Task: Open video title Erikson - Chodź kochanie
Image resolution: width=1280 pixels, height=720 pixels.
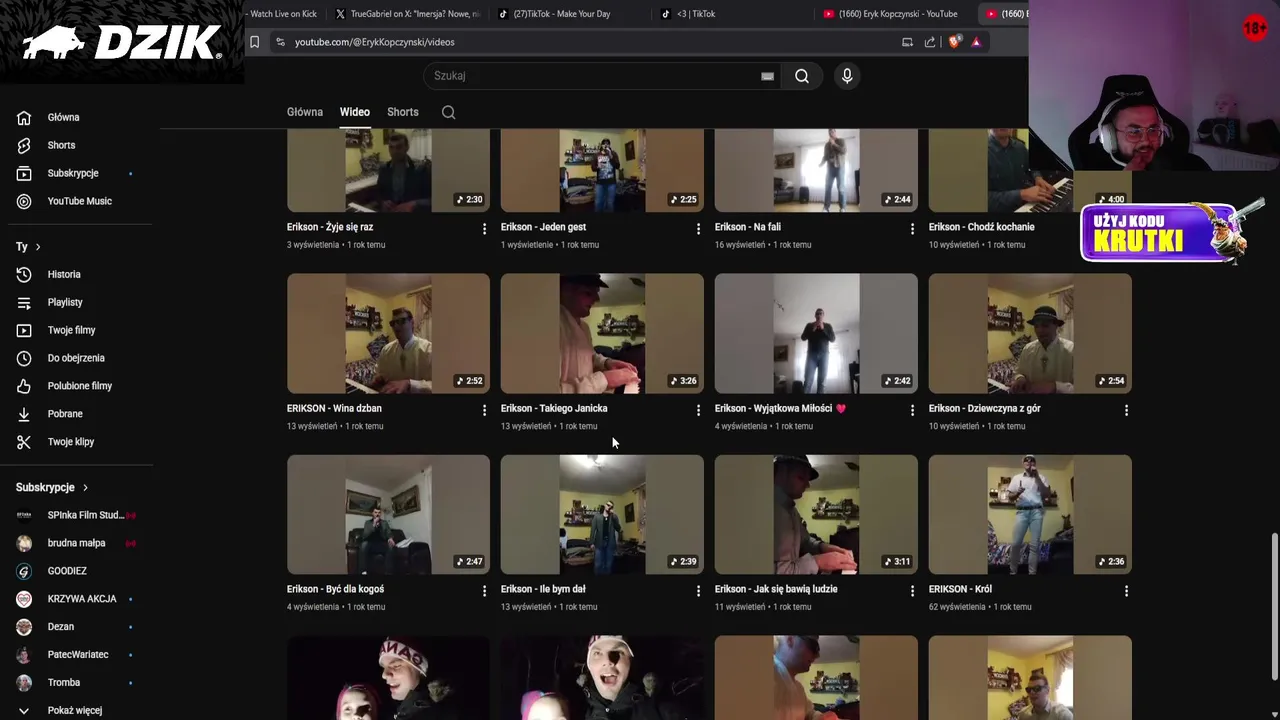Action: click(x=981, y=227)
